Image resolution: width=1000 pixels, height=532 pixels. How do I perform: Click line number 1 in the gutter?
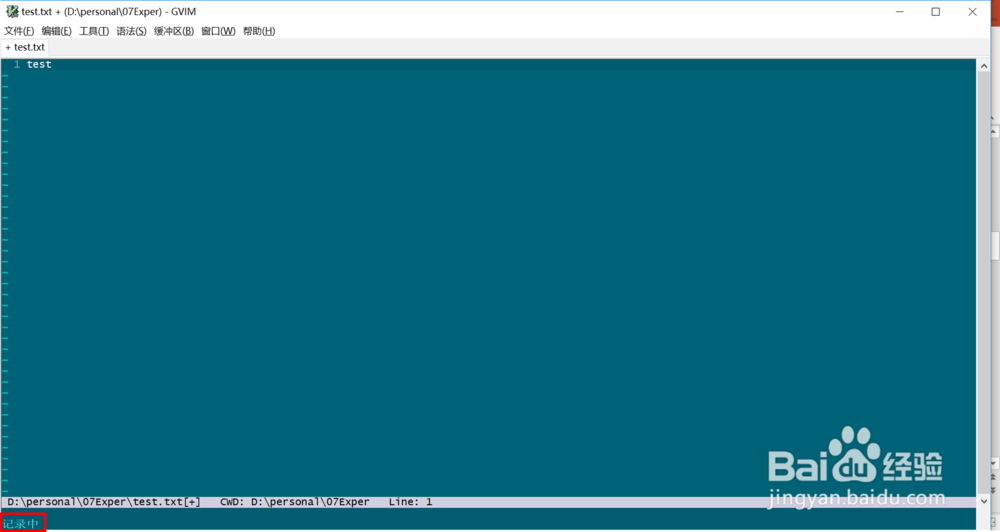pyautogui.click(x=17, y=64)
